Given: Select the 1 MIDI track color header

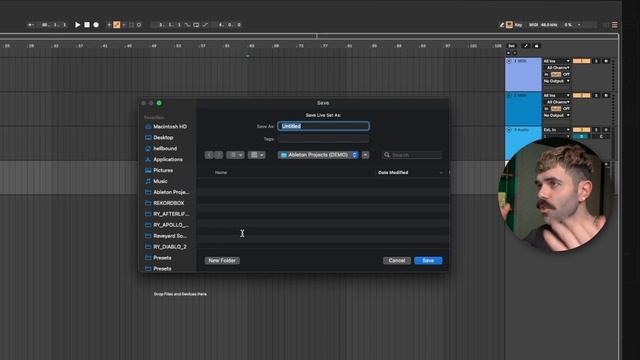Looking at the screenshot, I should [x=524, y=74].
